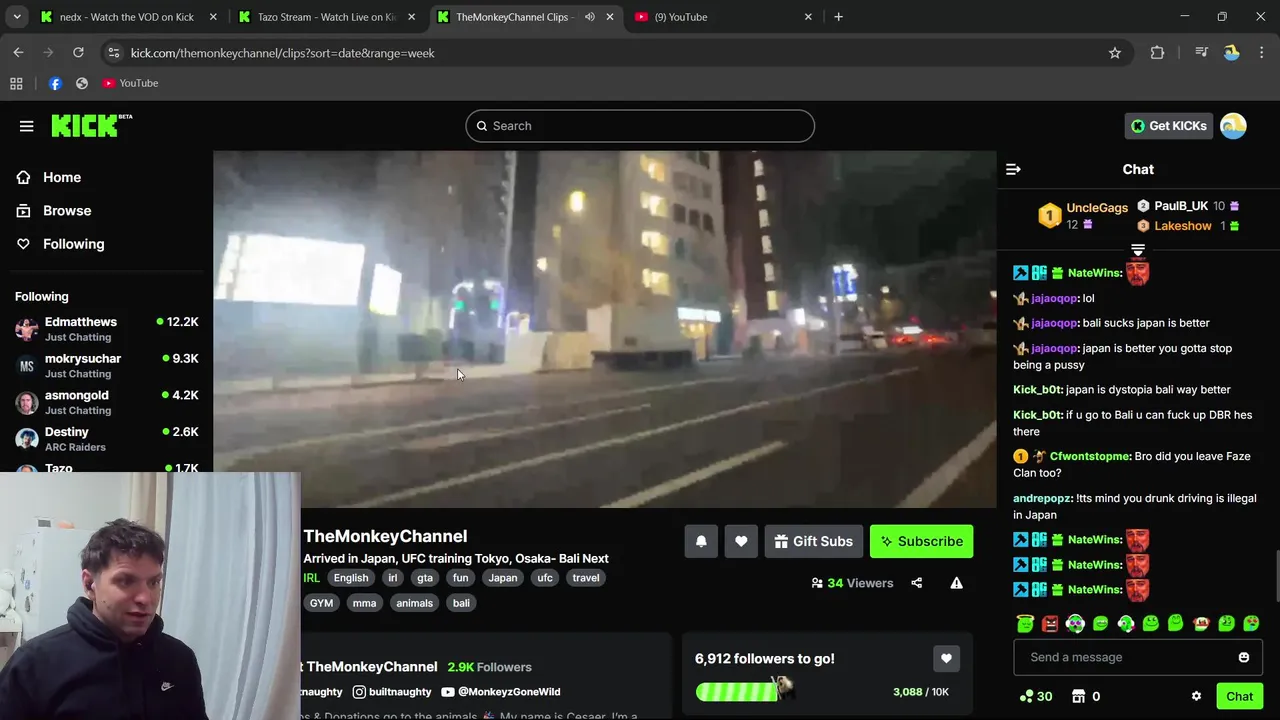Viewport: 1280px width, 720px height.
Task: Insert the angel halo quick emote
Action: (x=1025, y=623)
